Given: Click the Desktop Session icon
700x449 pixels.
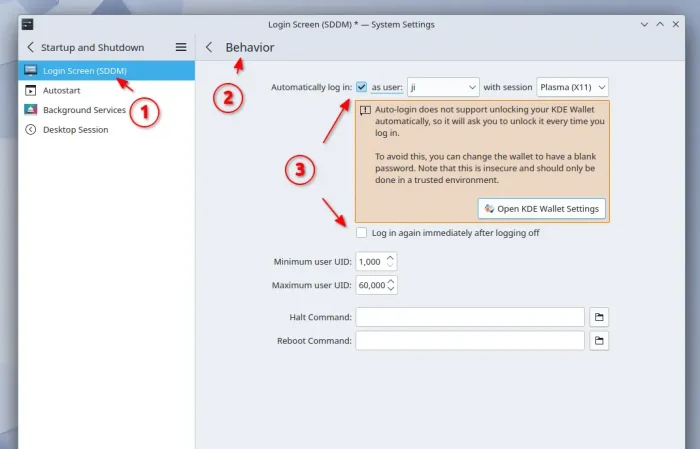Looking at the screenshot, I should coord(30,129).
